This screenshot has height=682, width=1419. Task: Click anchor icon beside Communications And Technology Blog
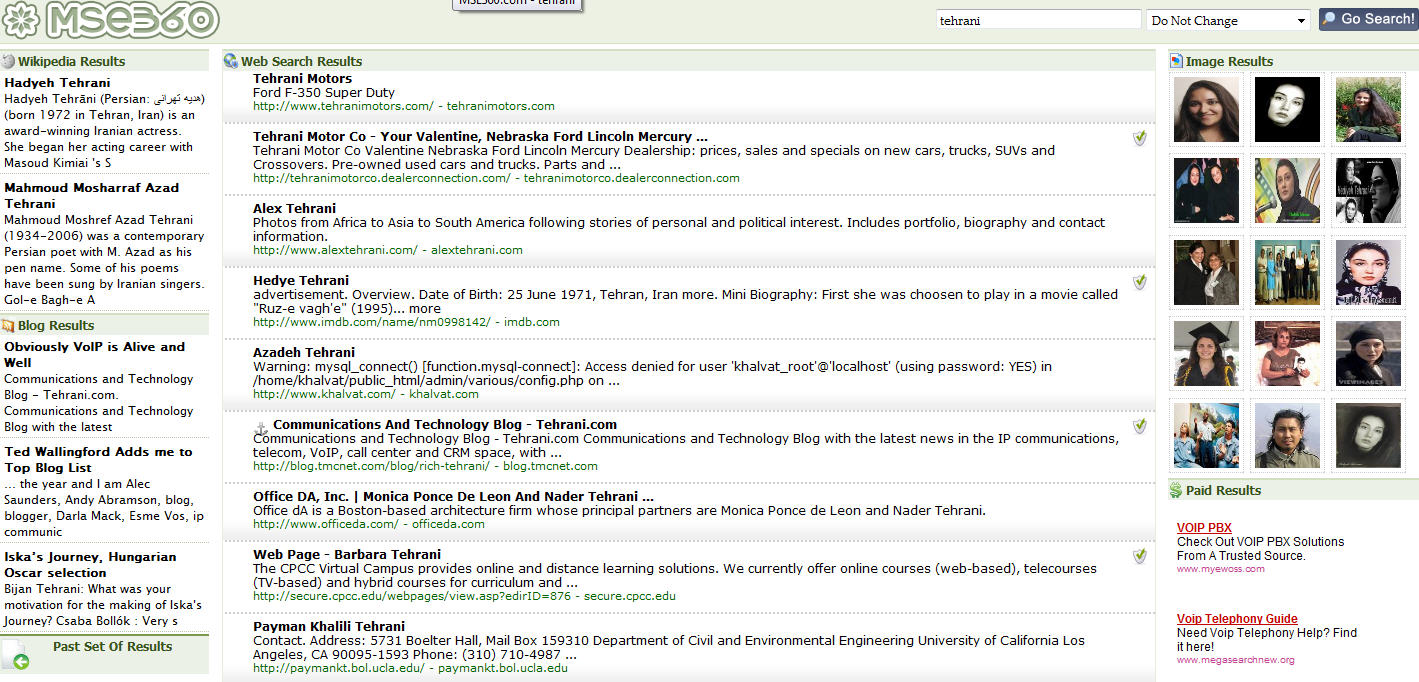click(x=261, y=427)
